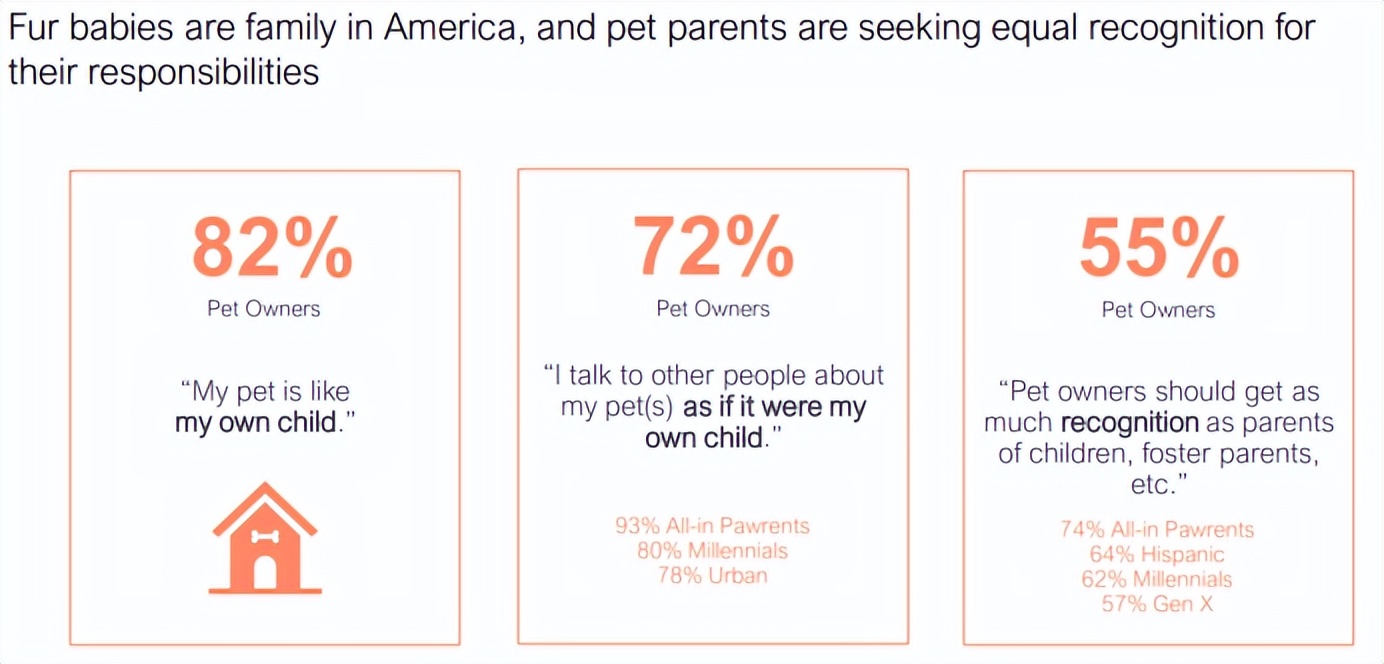Select the slide title about fur babies
The image size is (1384, 664).
click(x=662, y=50)
